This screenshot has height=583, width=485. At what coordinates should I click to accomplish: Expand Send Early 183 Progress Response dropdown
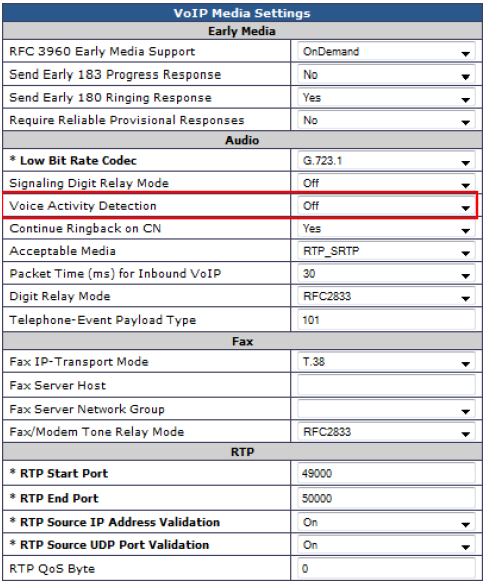(386, 74)
